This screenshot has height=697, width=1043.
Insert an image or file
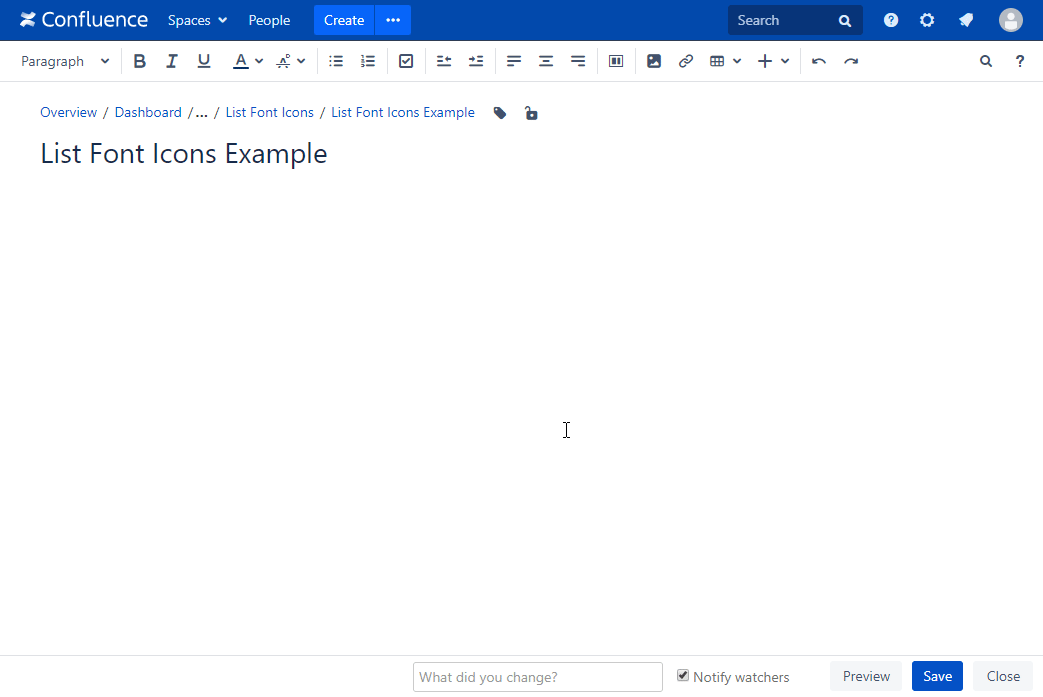point(654,61)
